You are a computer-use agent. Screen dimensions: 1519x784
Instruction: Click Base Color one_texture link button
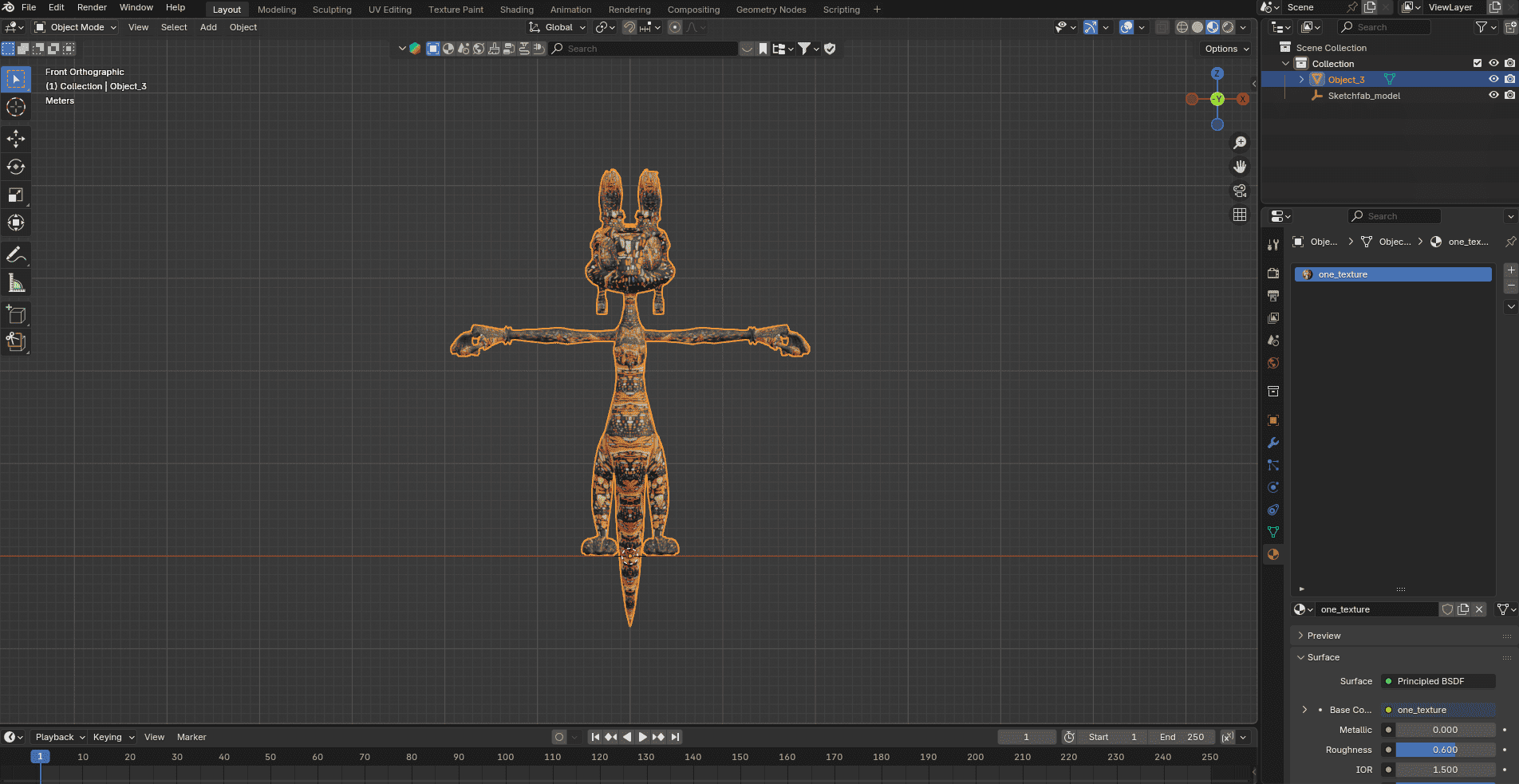pos(1438,710)
